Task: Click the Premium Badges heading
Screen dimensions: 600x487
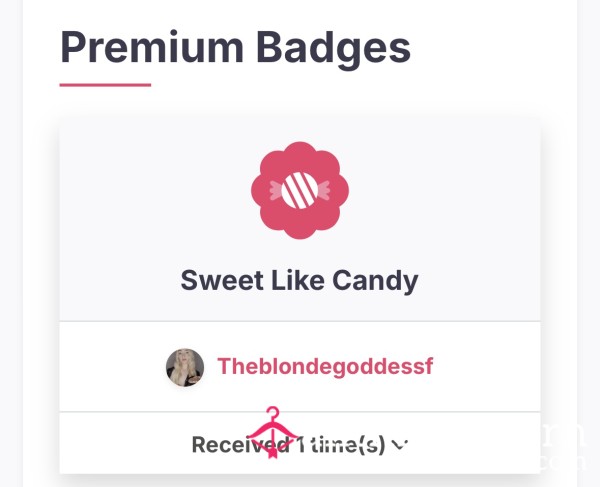Action: [x=235, y=48]
